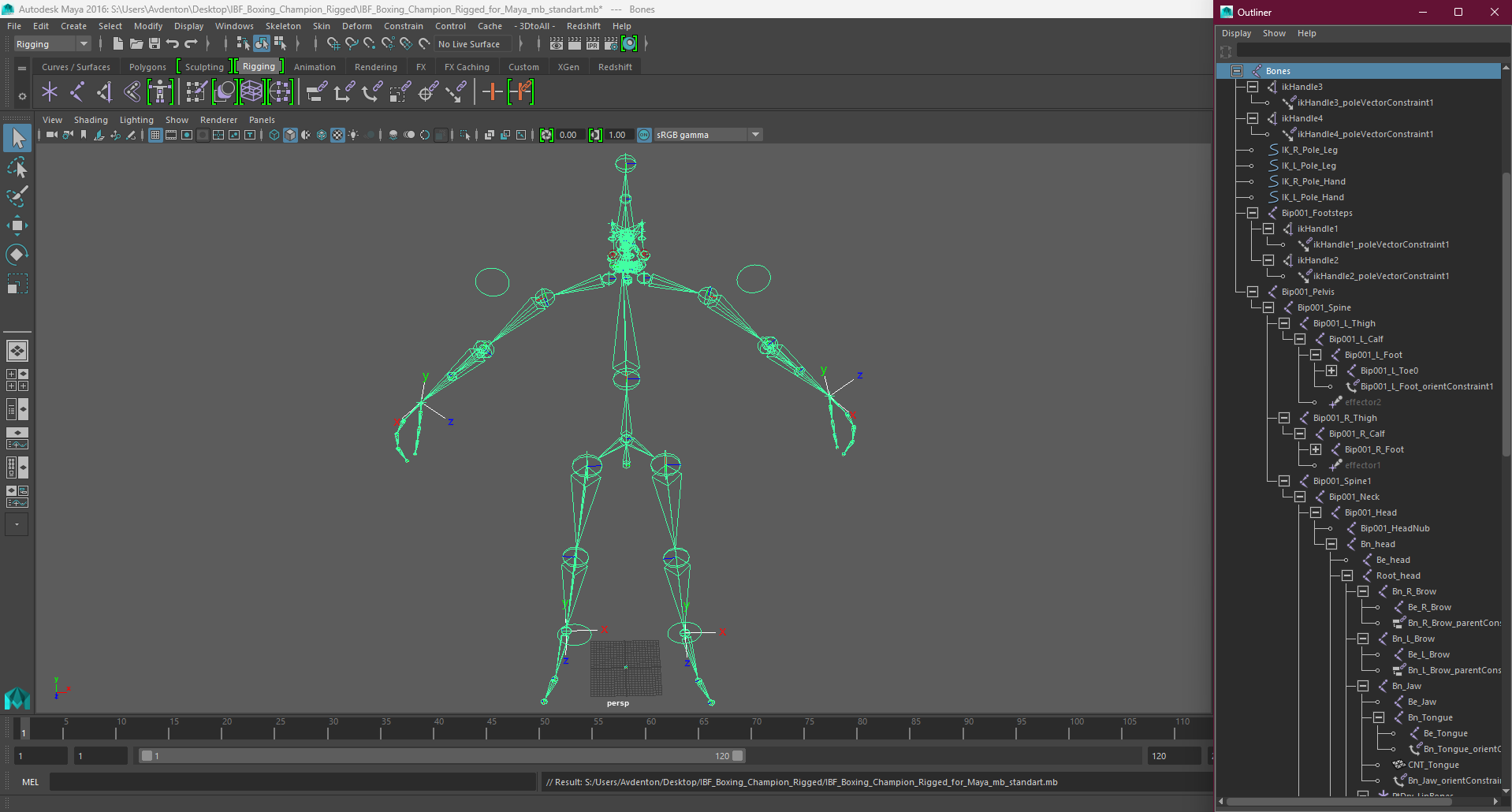Toggle viewport grid display
The height and width of the screenshot is (812, 1512).
155,135
